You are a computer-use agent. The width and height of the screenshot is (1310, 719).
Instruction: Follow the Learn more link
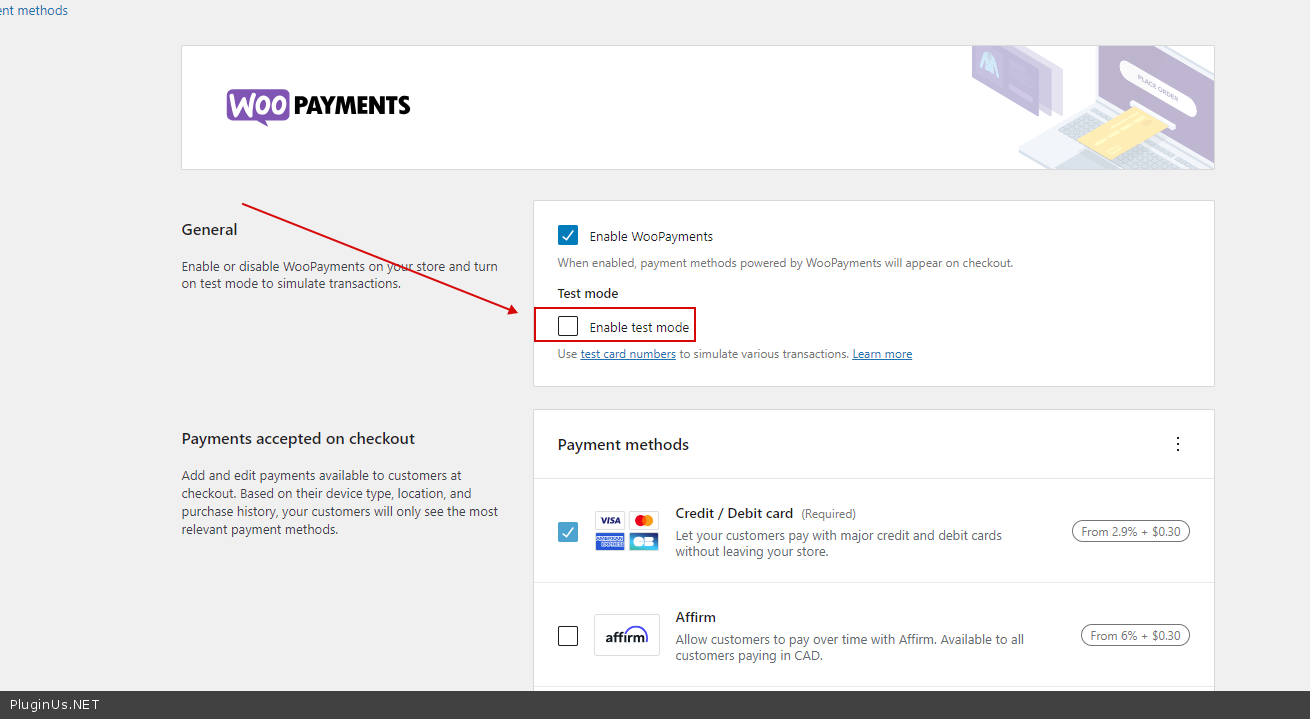pyautogui.click(x=882, y=354)
